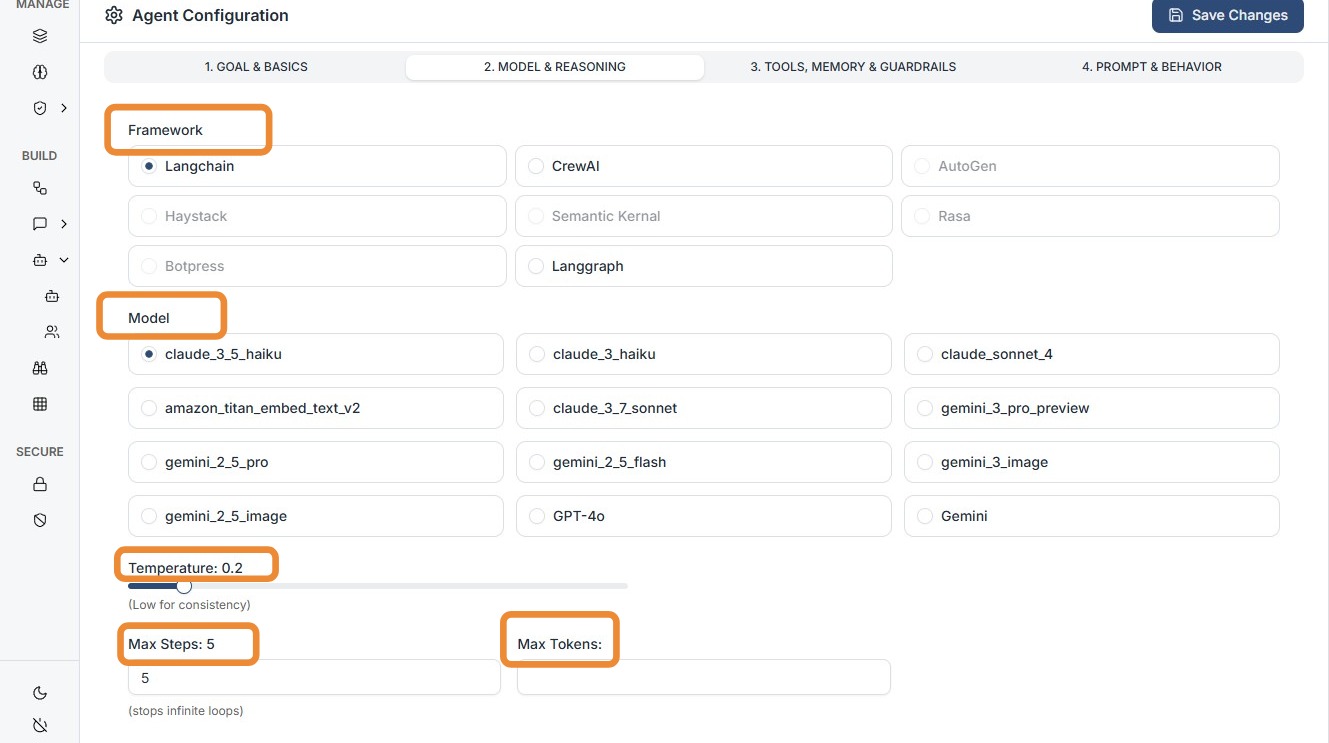Click the Temperature slider handle
Screen dimensions: 1329x743
(x=184, y=586)
